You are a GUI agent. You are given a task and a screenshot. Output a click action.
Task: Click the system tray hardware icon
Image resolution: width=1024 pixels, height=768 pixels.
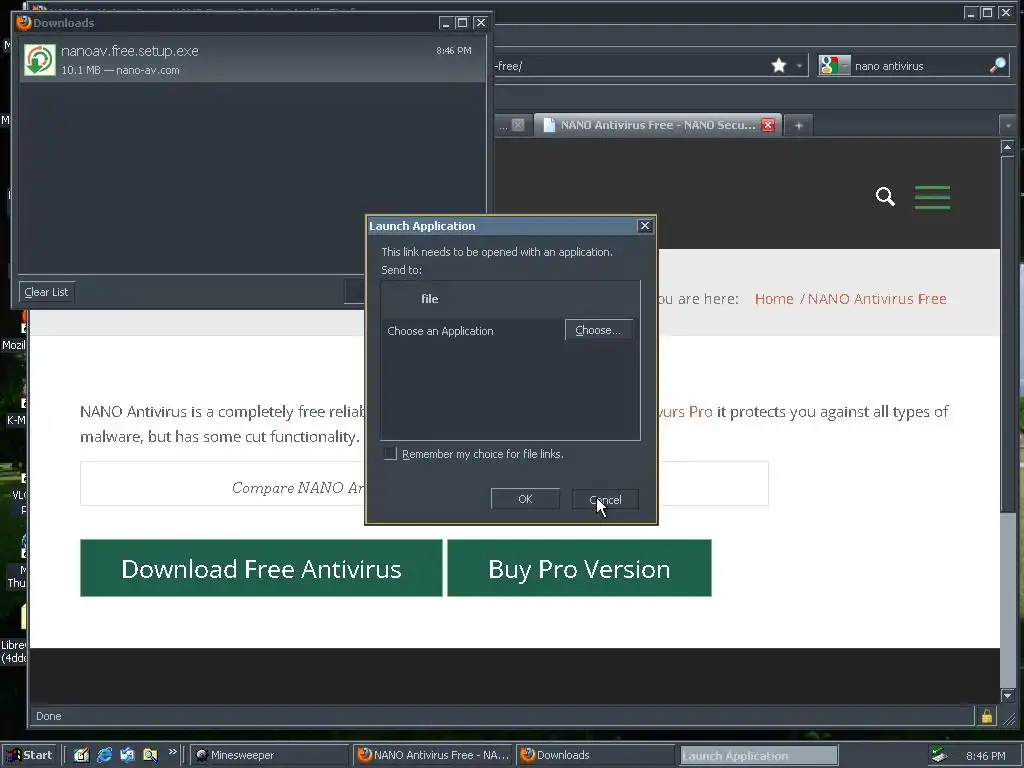point(939,756)
